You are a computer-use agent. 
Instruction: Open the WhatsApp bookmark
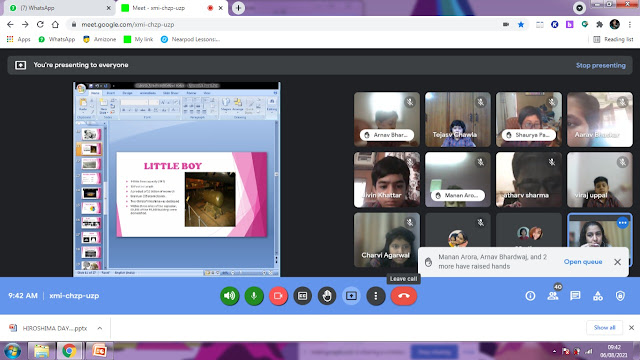(57, 40)
